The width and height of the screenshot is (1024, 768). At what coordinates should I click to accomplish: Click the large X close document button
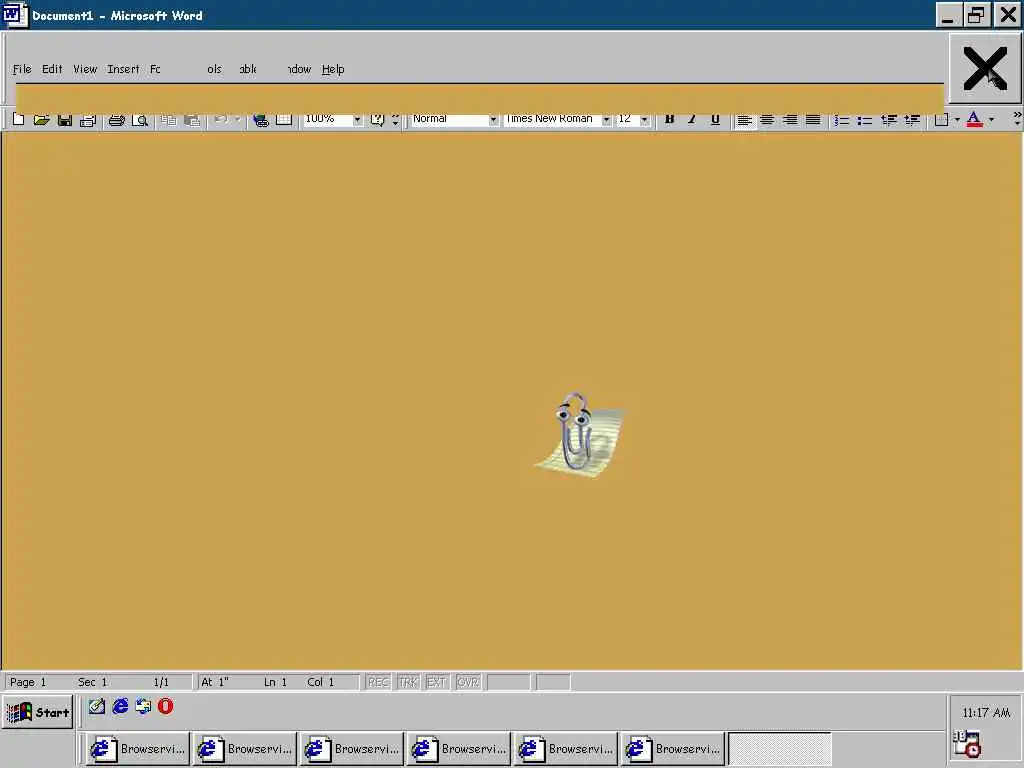point(985,69)
